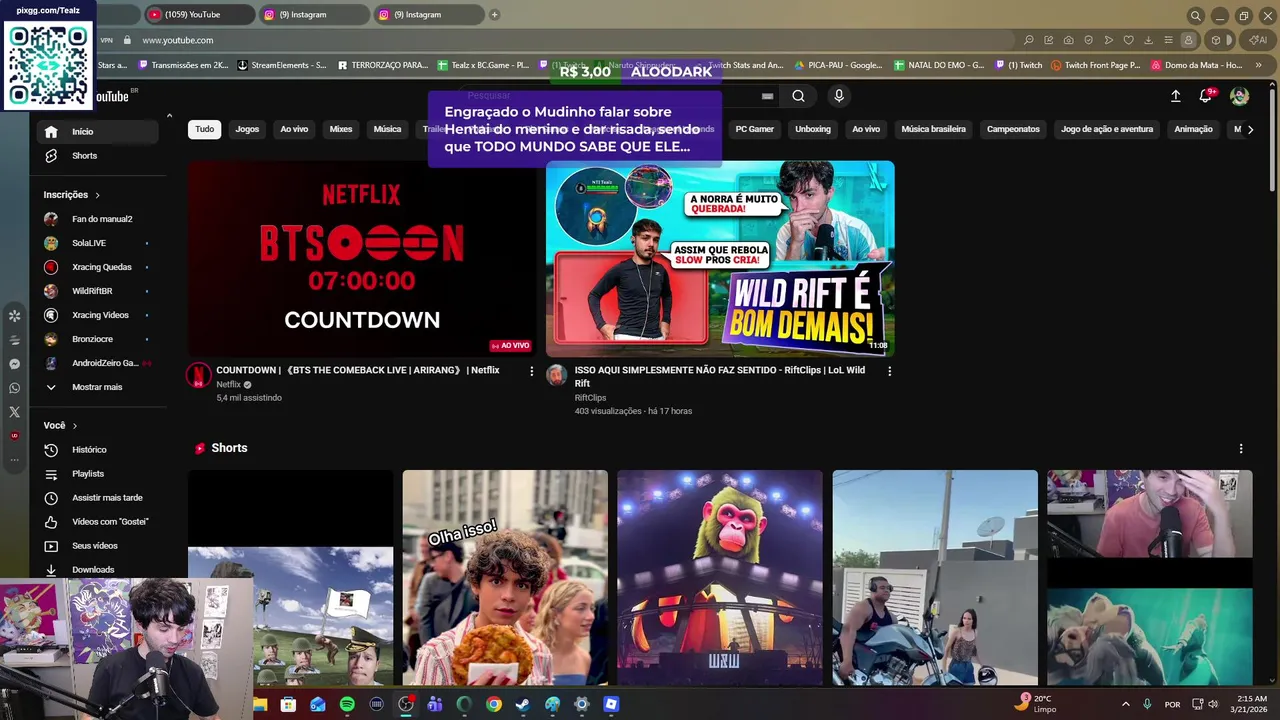Expand the Você section chevron
The width and height of the screenshot is (1280, 720).
coord(74,426)
